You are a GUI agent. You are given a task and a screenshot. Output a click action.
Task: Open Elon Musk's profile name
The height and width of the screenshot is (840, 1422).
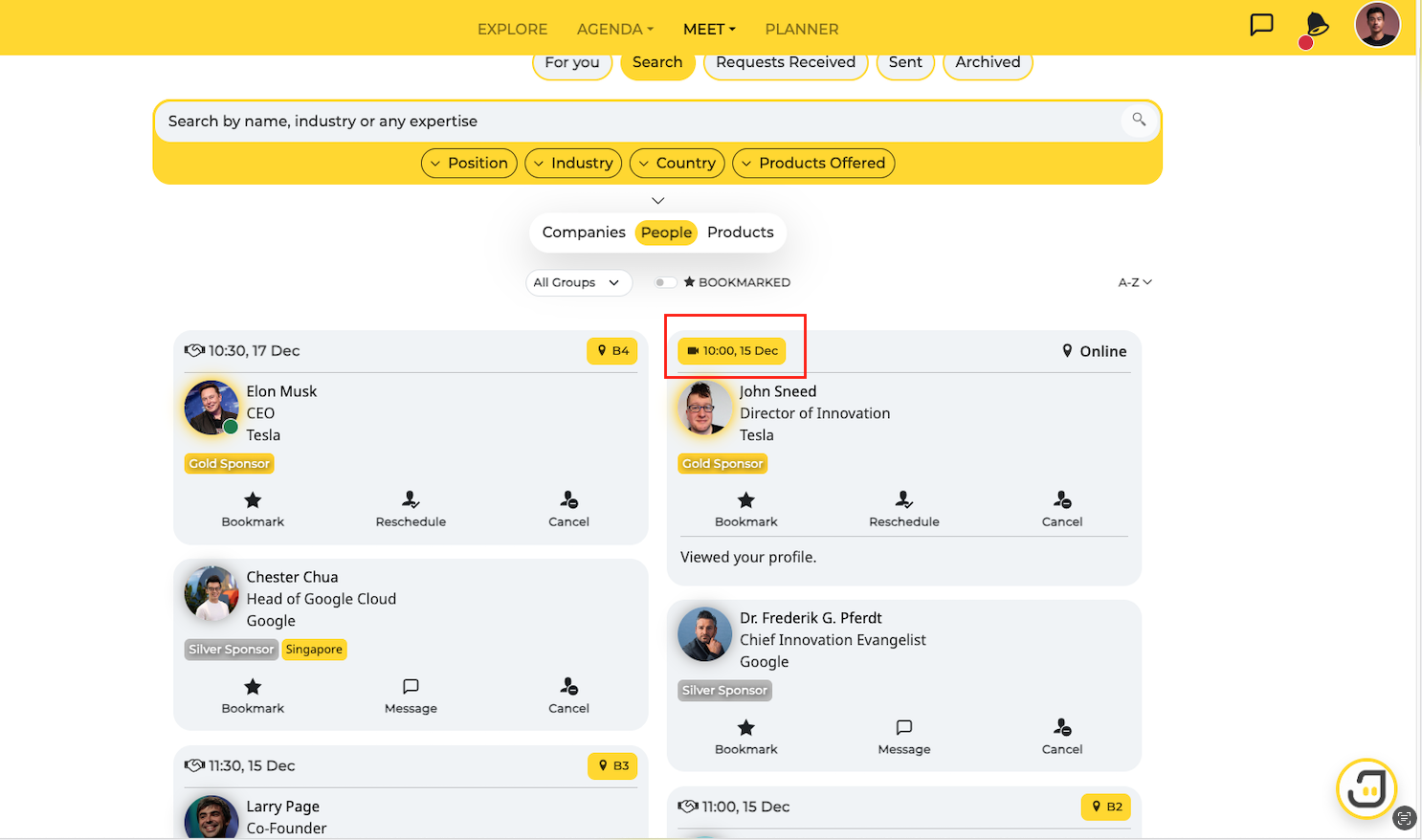281,391
